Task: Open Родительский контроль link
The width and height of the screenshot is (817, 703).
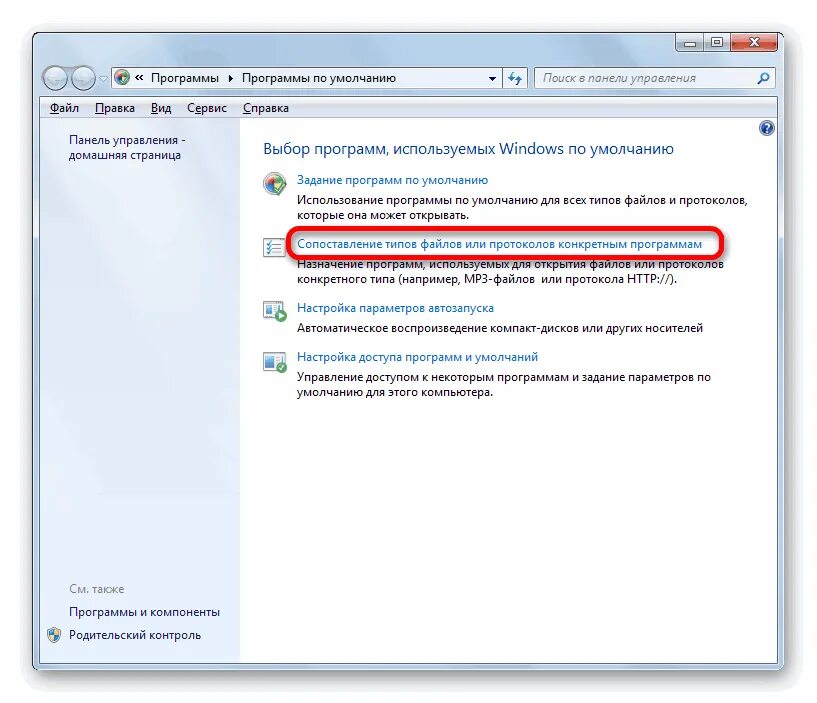Action: 135,635
